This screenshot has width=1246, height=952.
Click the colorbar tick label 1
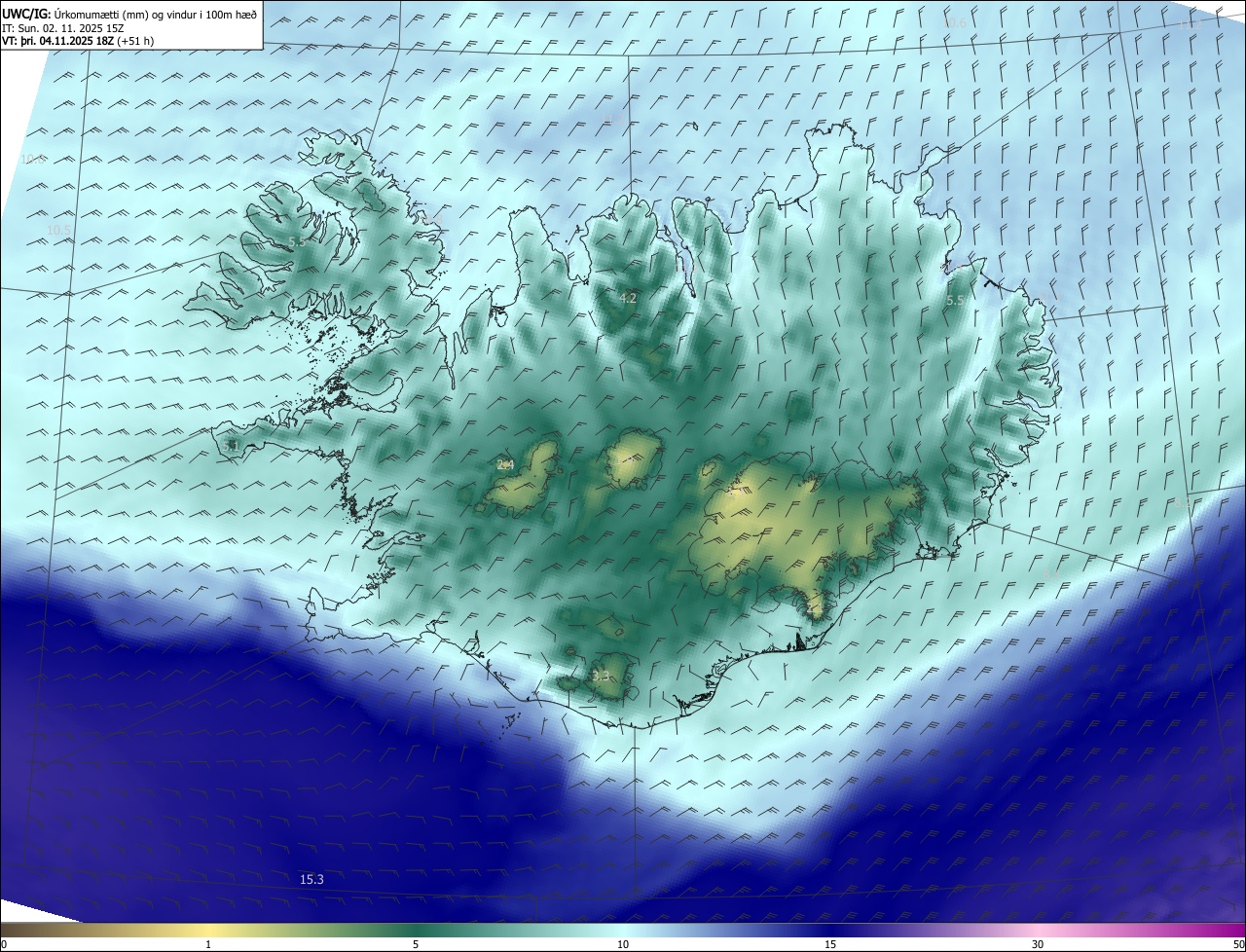pos(208,944)
